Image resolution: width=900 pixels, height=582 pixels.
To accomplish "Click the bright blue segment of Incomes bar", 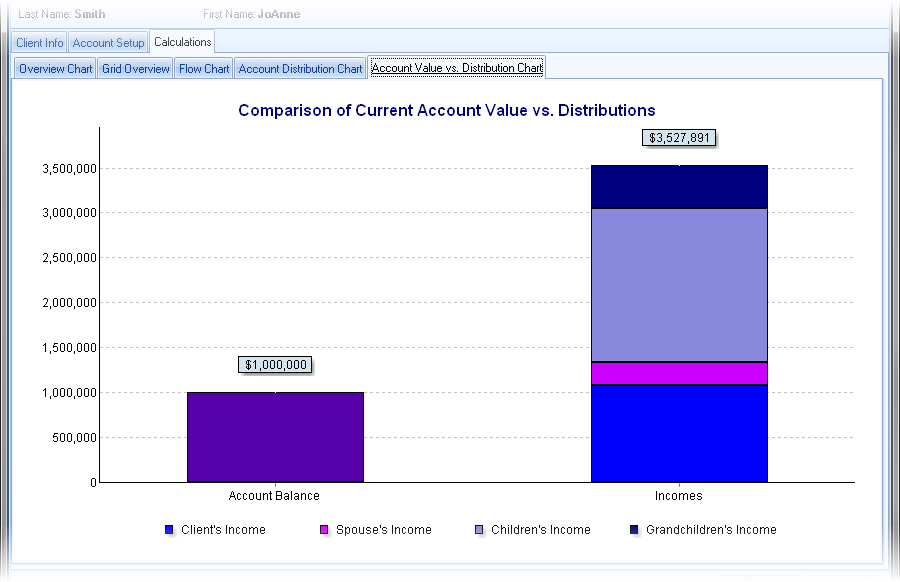I will pos(679,433).
